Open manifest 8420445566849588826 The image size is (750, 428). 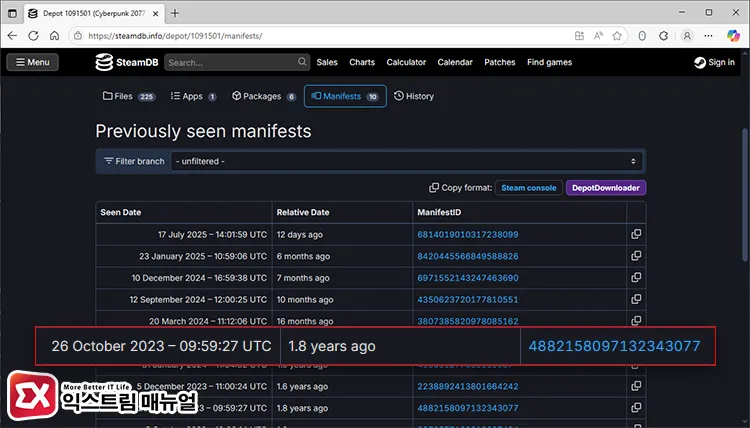(468, 256)
